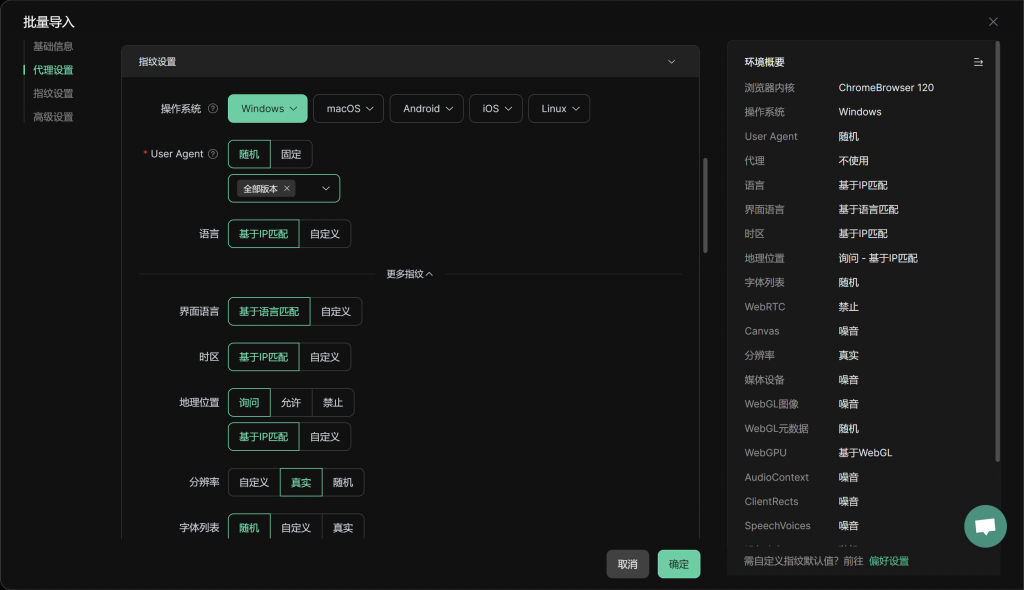
Task: Set 地理位置 to 禁止
Action: pos(333,403)
